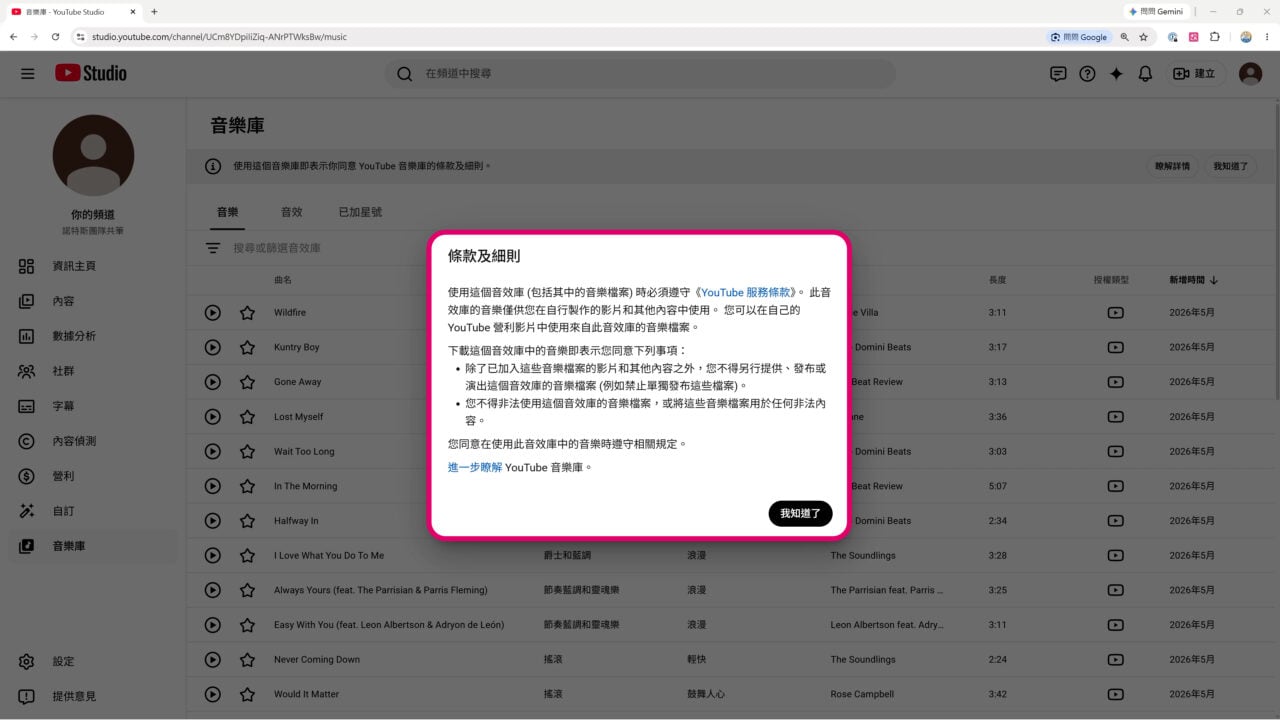Open the comments message icon in the header
The image size is (1280, 720).
pos(1058,74)
